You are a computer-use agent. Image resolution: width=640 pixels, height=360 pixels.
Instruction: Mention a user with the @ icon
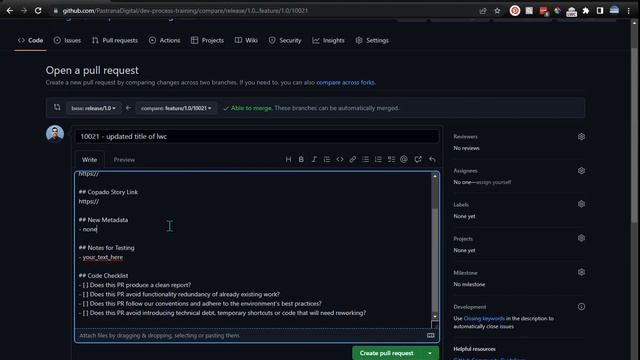coord(404,159)
